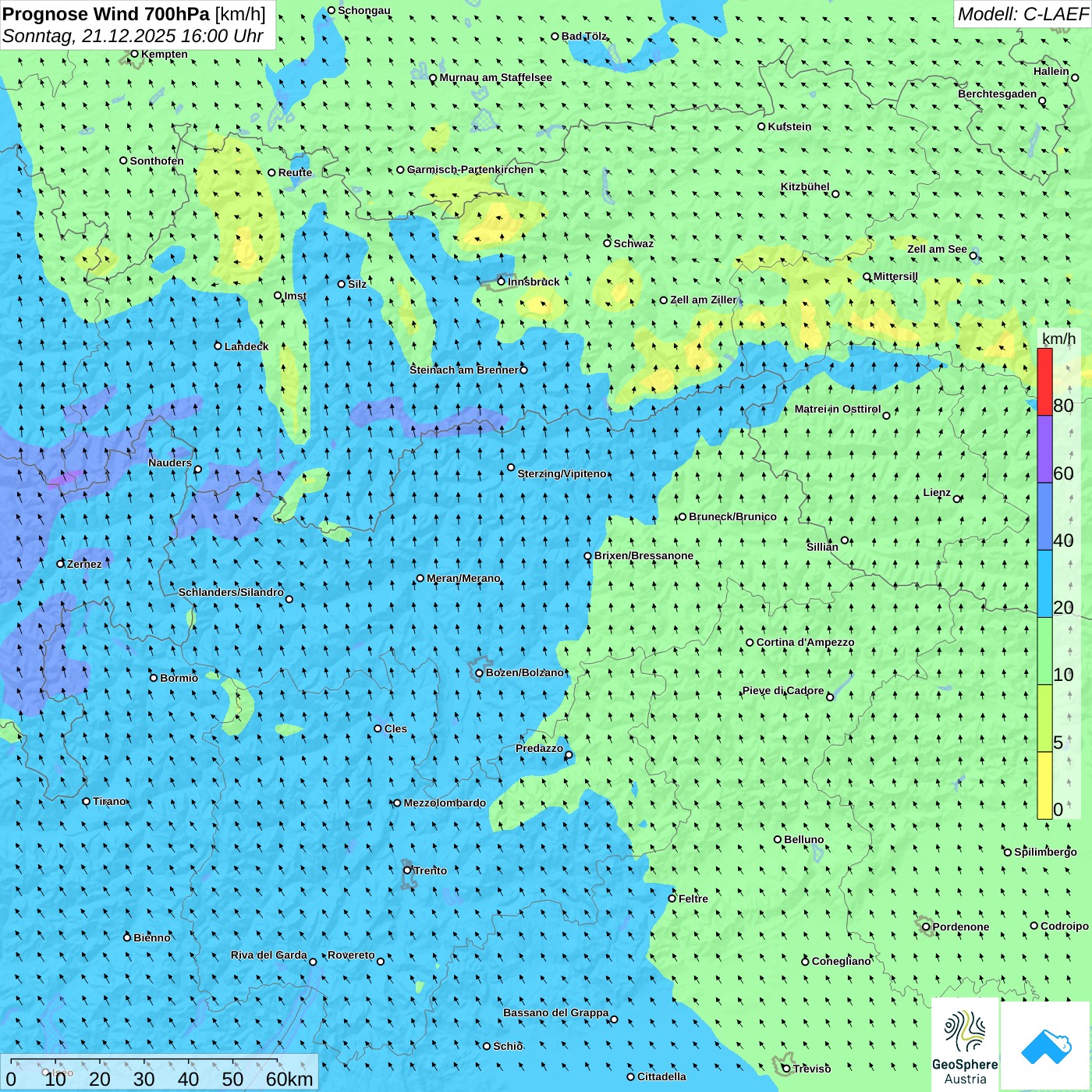Click the Pordenone city label

coord(961,927)
